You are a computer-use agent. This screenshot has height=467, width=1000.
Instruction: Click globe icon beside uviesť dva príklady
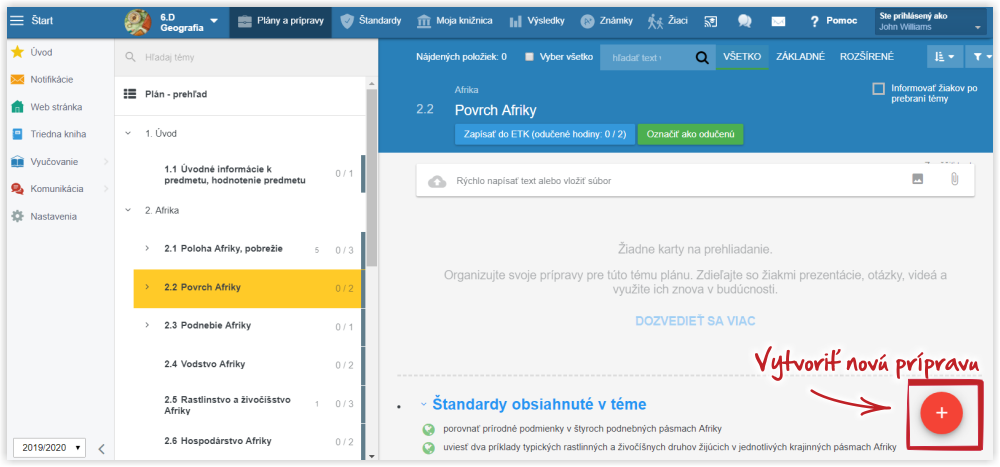coord(428,448)
